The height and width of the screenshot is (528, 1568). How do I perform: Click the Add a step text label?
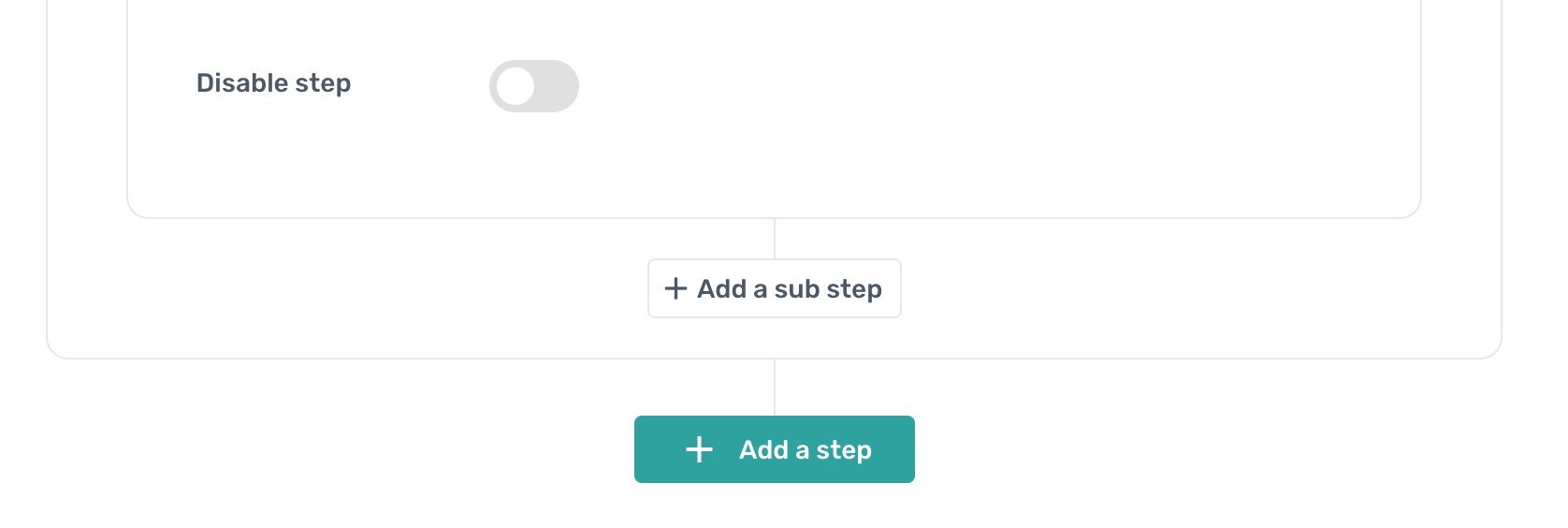coord(805,449)
